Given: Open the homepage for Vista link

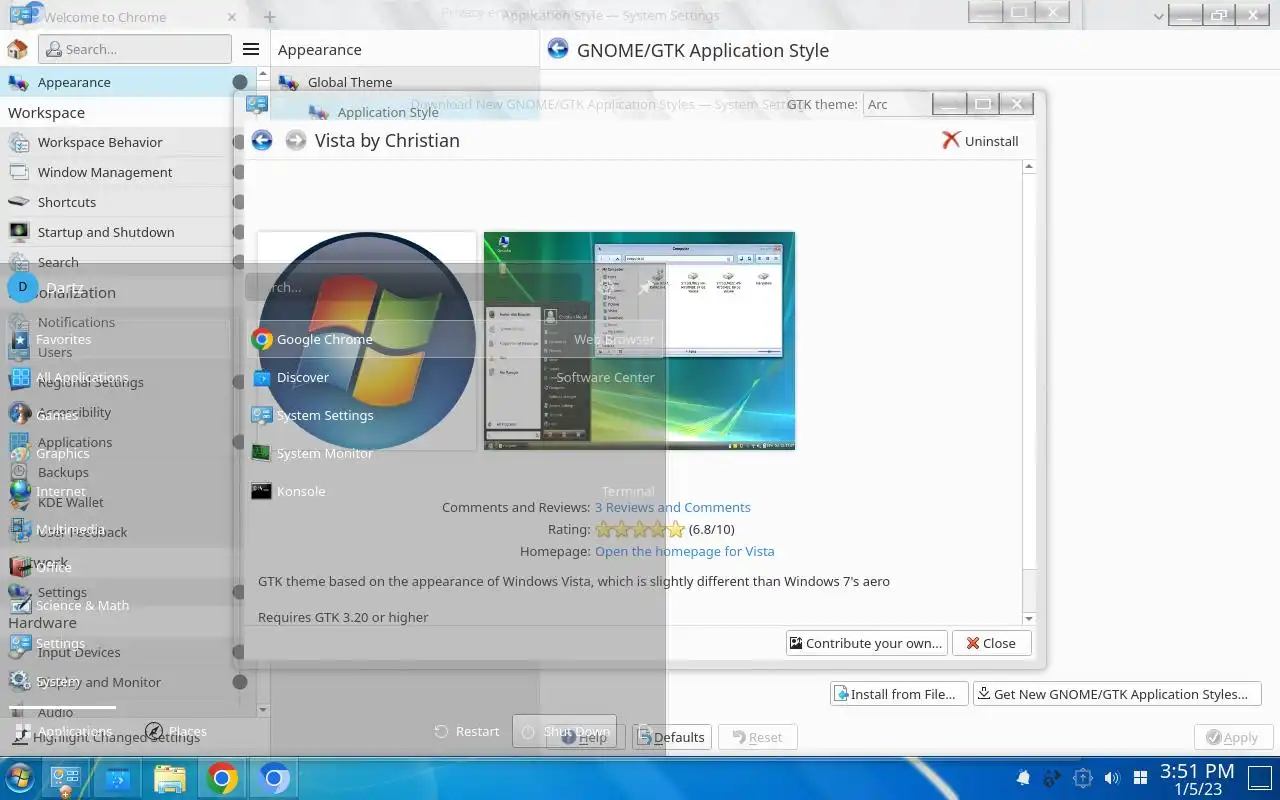Looking at the screenshot, I should 684,551.
